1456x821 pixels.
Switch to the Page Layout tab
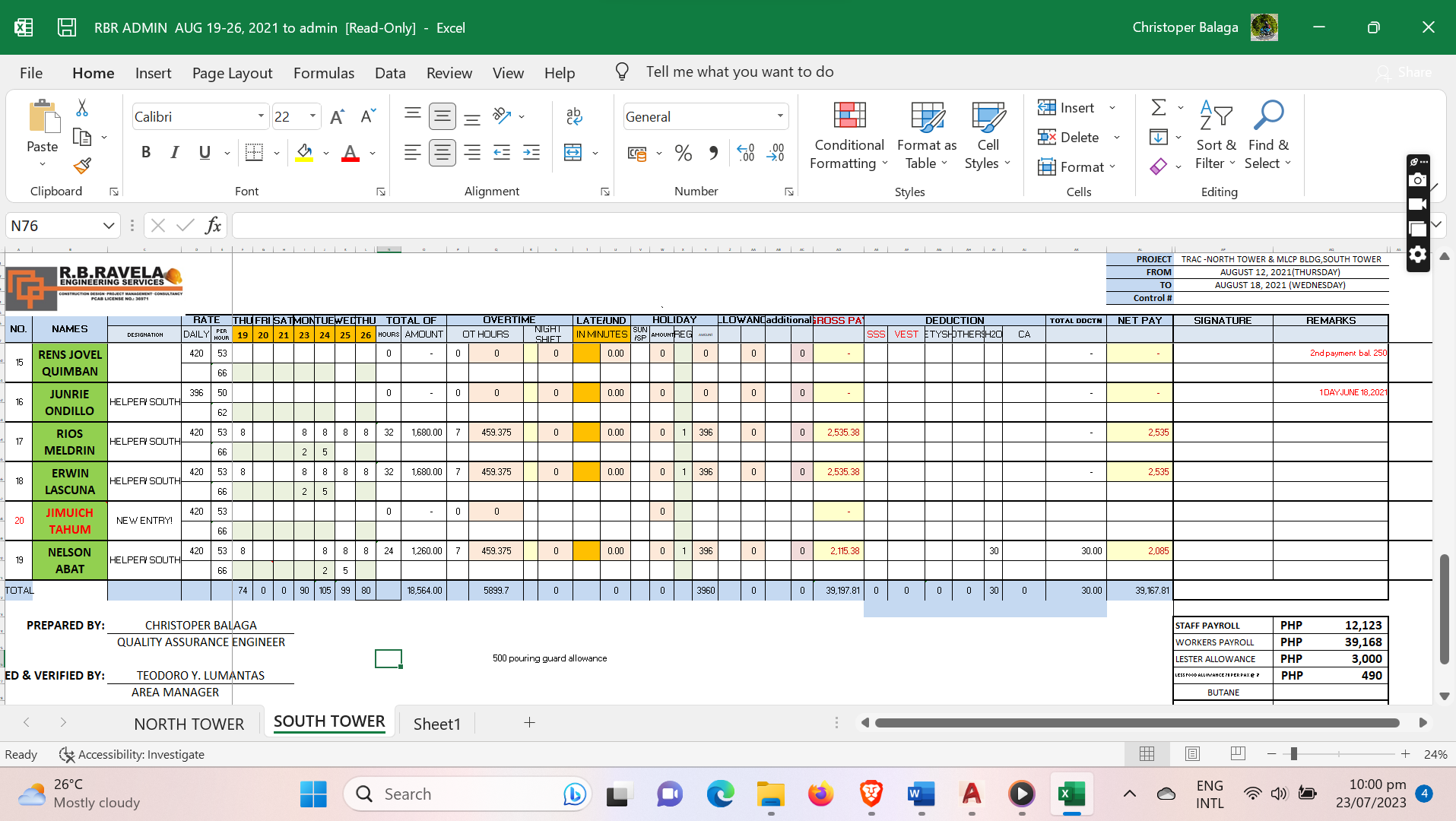pos(232,72)
